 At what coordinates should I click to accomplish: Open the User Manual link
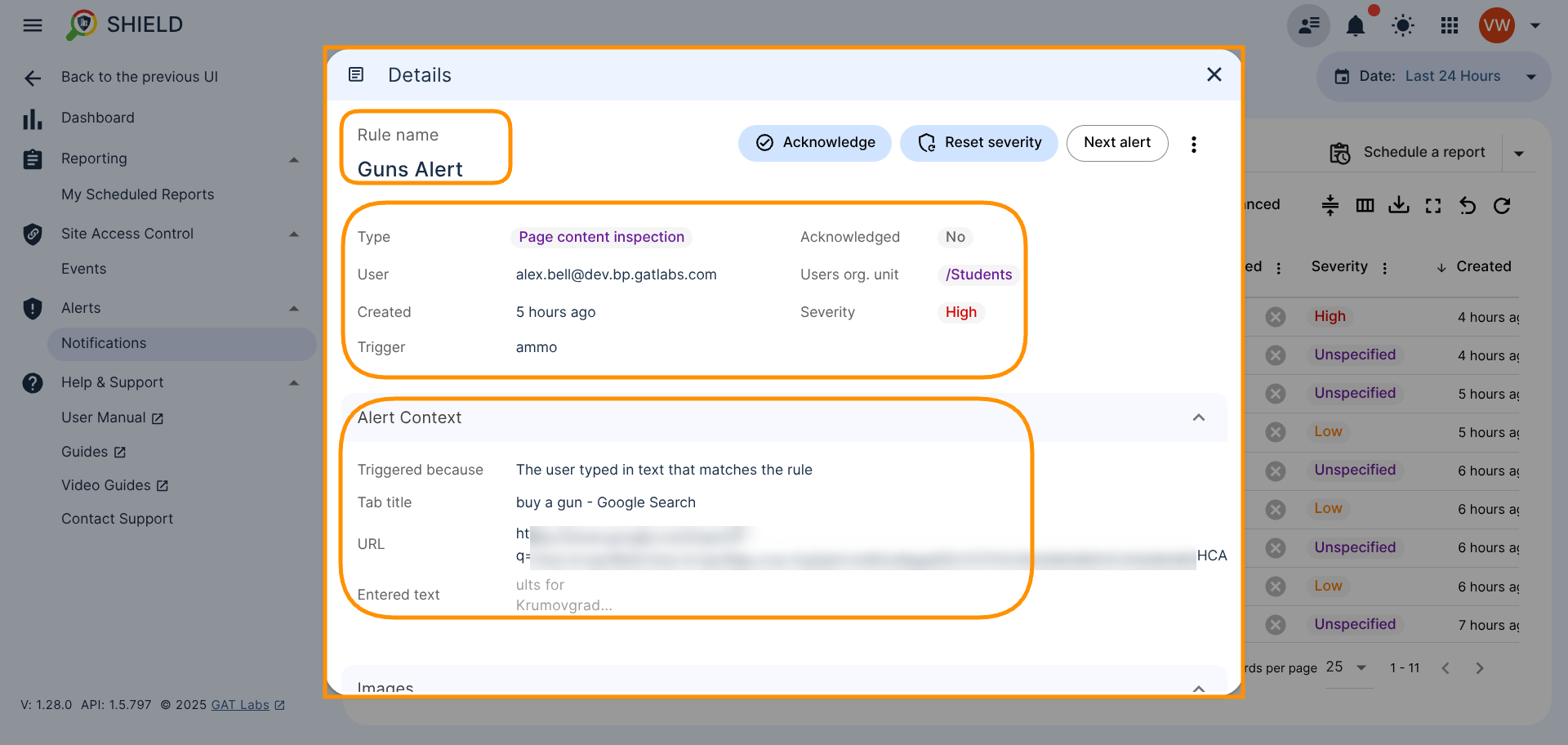113,417
